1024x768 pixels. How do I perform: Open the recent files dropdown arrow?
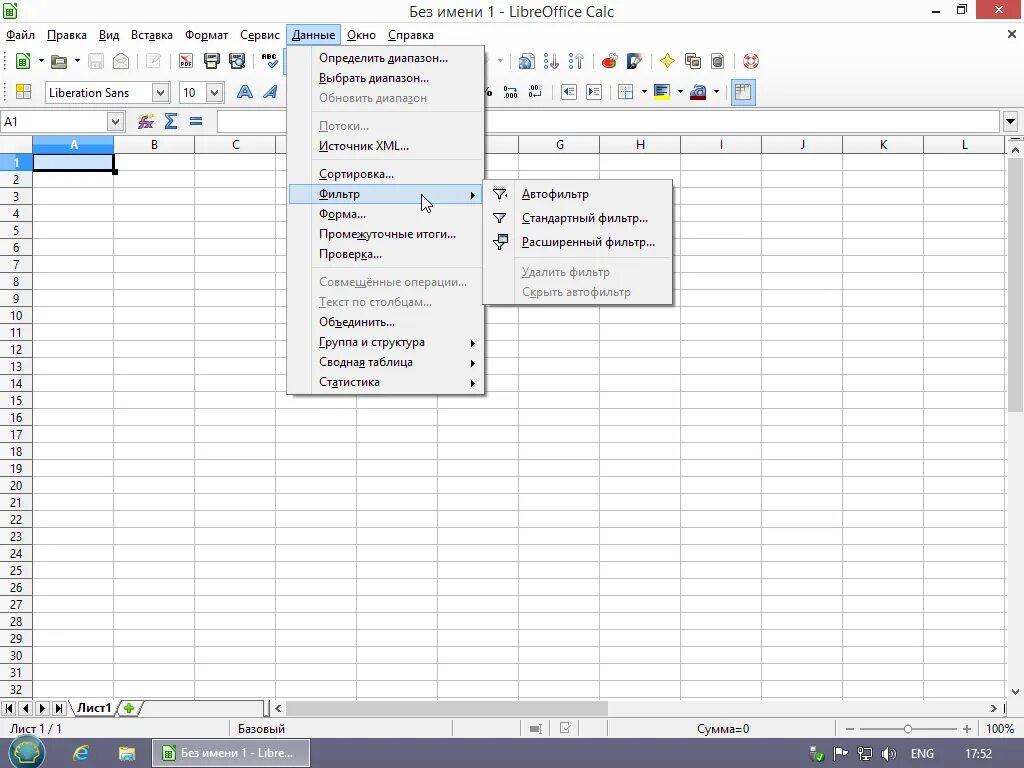point(76,61)
